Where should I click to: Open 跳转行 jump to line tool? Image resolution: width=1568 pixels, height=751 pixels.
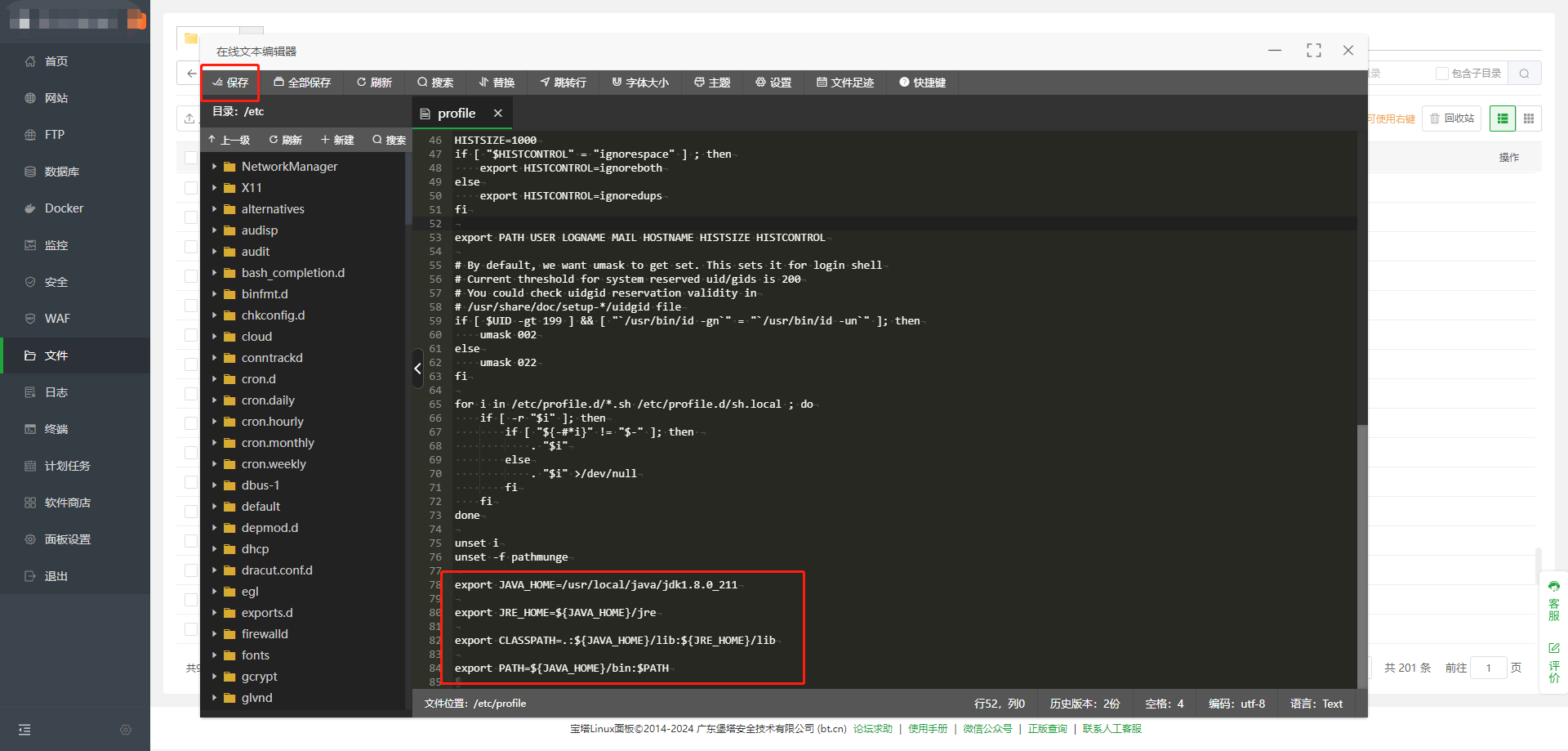point(563,83)
